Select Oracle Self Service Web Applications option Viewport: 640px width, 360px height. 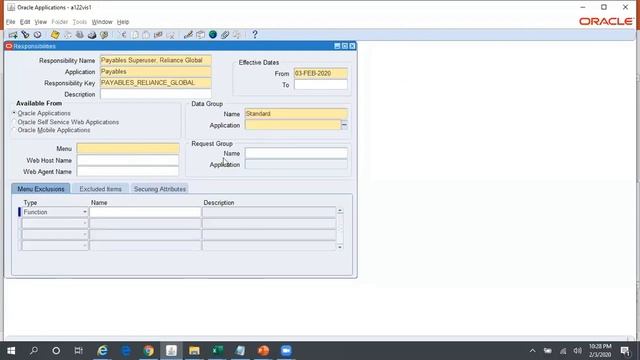click(x=14, y=122)
